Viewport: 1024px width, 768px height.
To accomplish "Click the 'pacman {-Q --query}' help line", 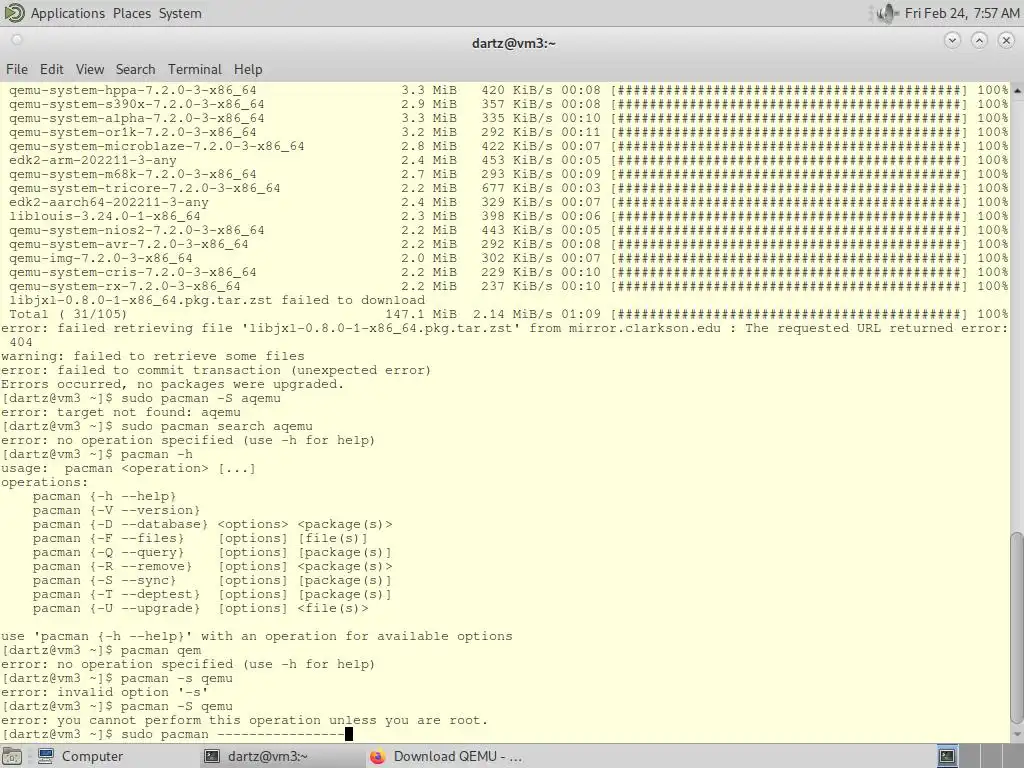I will [212, 552].
